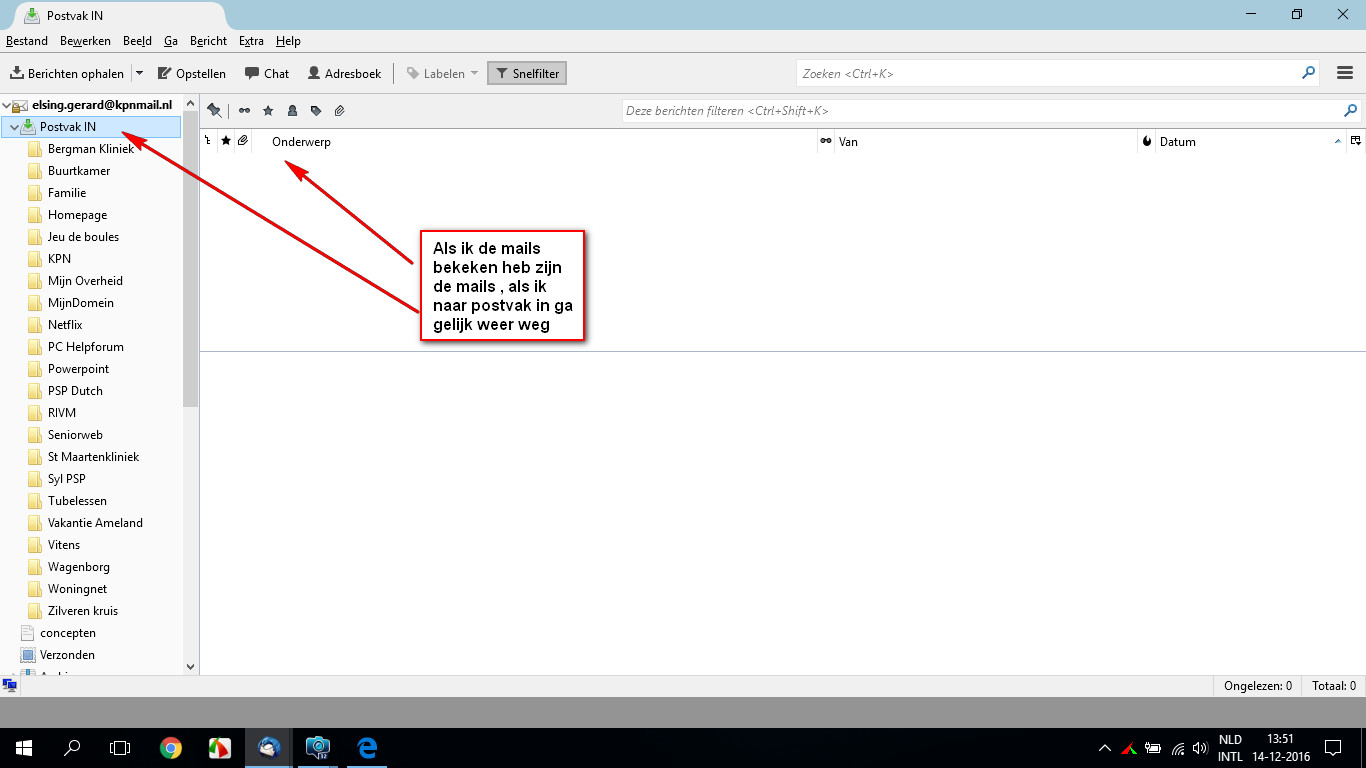Open the Adresboek toolbar button
This screenshot has height=768, width=1366.
pos(344,73)
